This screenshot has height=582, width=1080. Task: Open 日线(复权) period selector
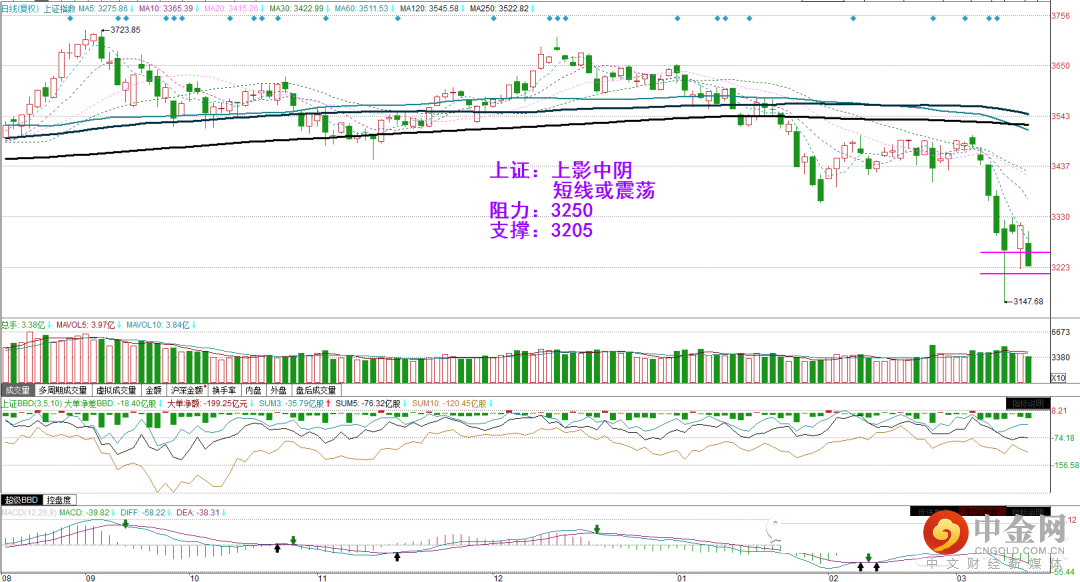(x=19, y=8)
